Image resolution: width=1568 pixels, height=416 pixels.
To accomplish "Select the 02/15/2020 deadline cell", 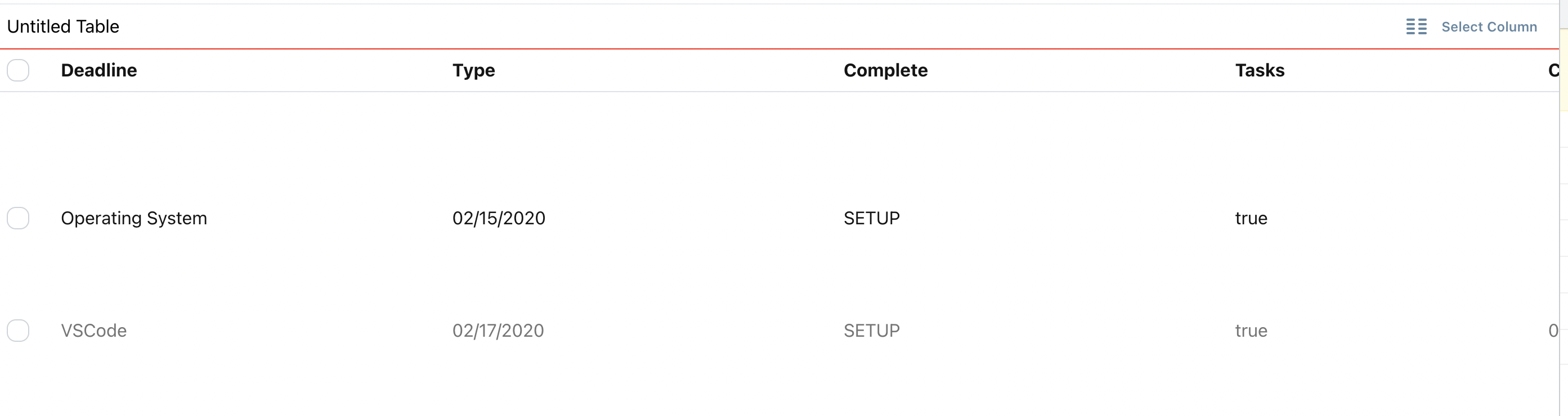I will point(499,218).
